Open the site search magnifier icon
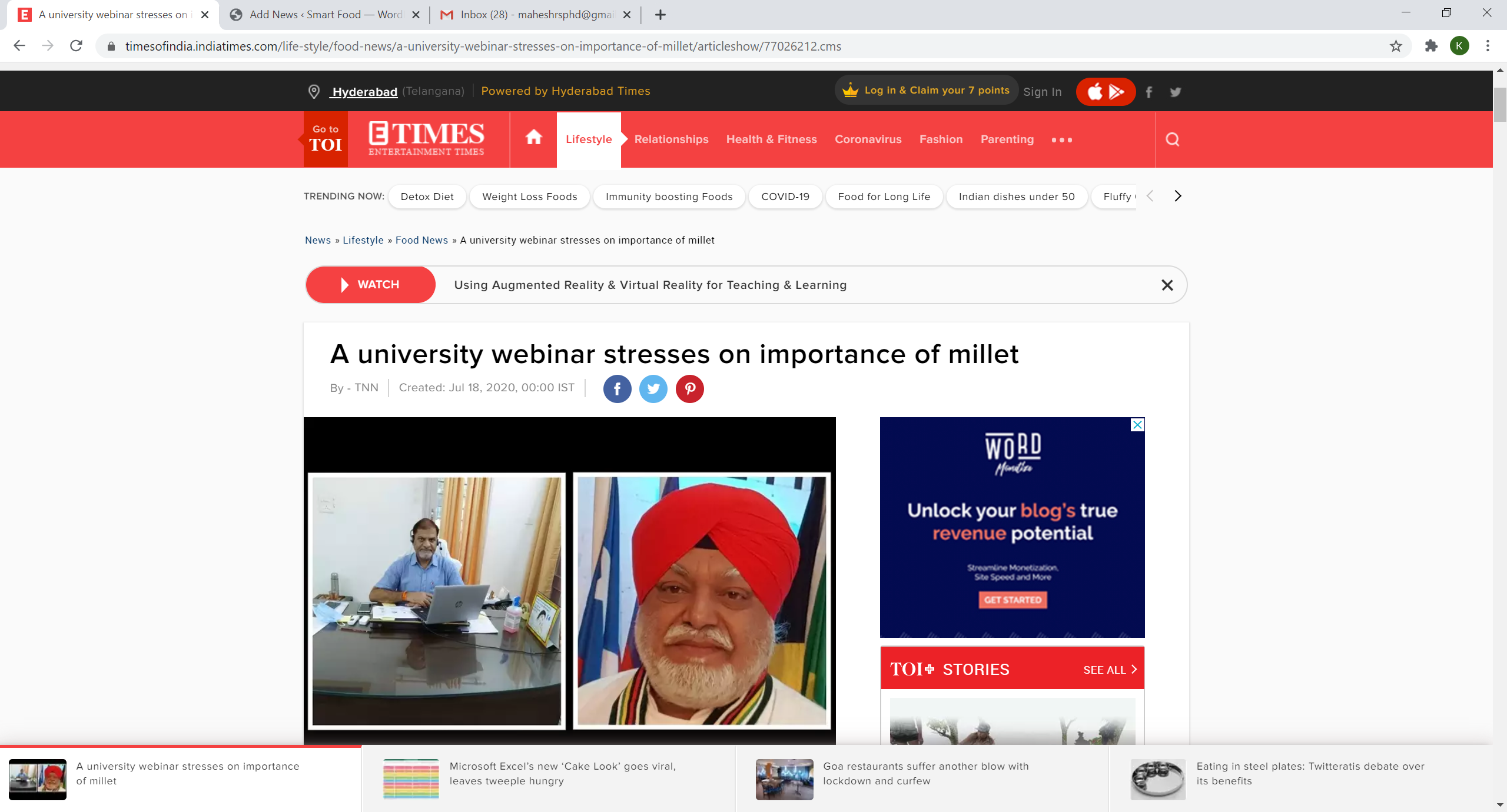 [1172, 139]
